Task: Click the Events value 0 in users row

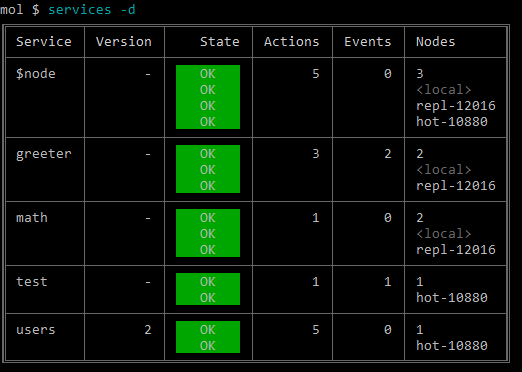Action: click(x=388, y=330)
